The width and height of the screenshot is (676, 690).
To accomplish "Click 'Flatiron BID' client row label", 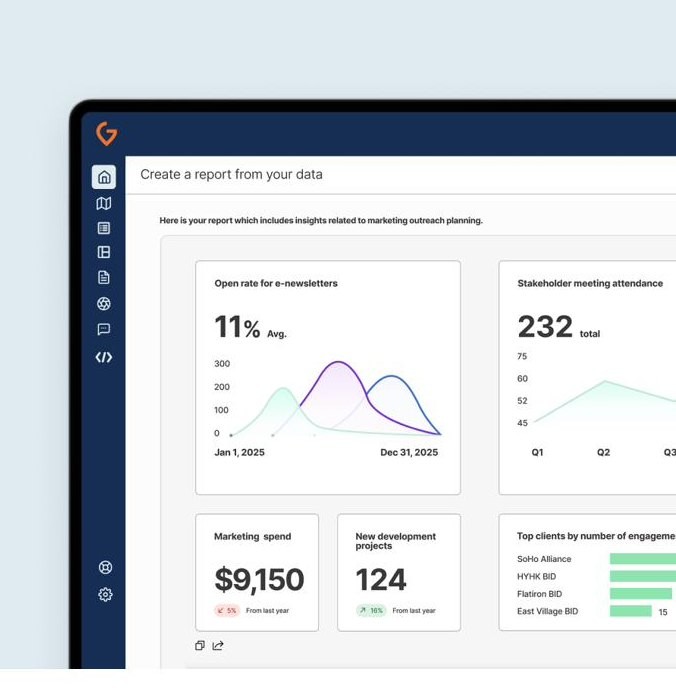I will coord(540,594).
